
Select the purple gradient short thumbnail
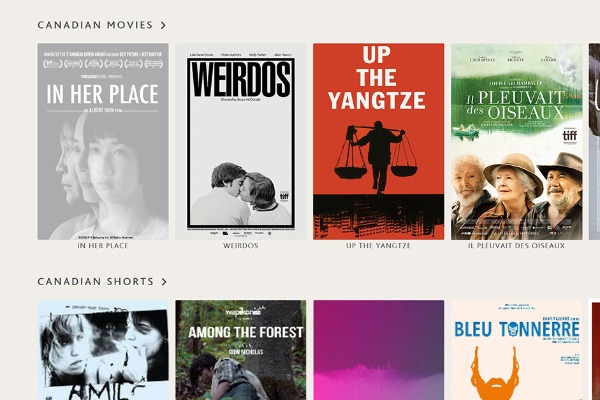click(378, 350)
